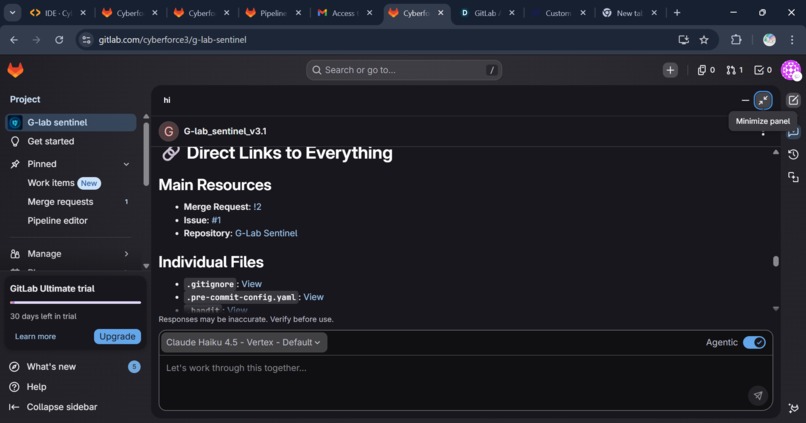Open the sessions icon below history
This screenshot has width=806, height=423.
(793, 177)
